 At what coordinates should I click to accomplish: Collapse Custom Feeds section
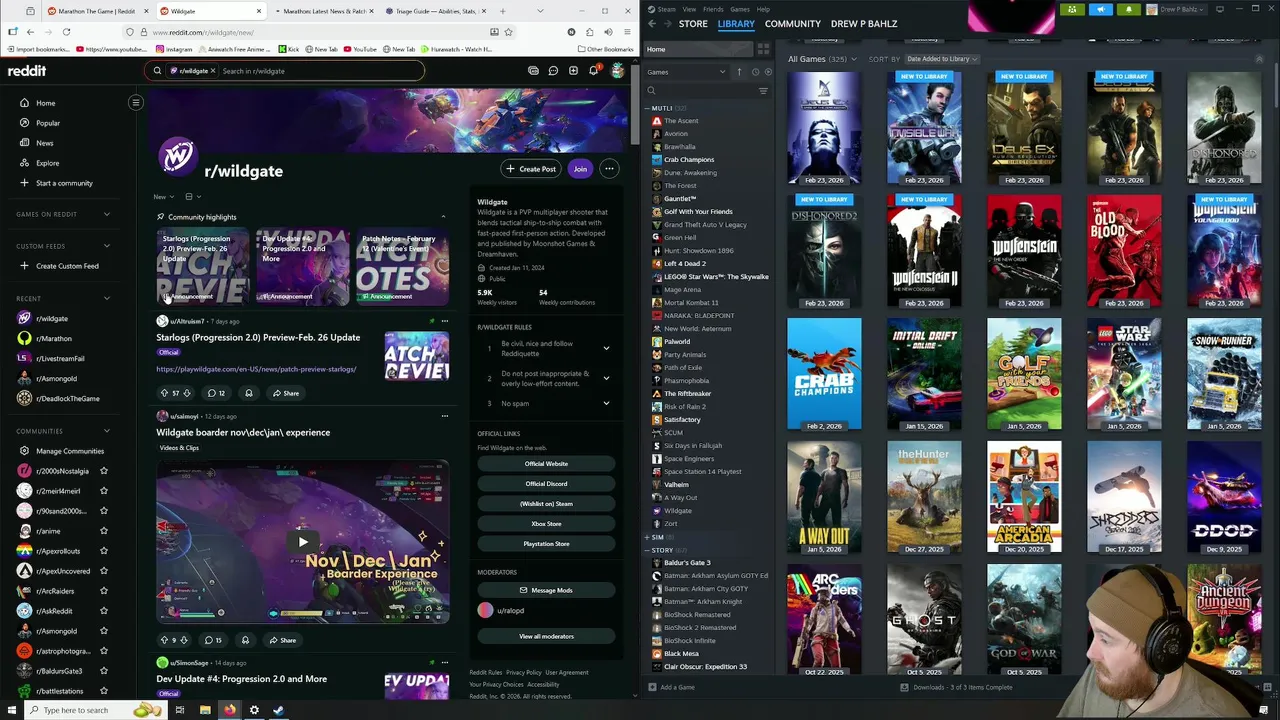107,246
